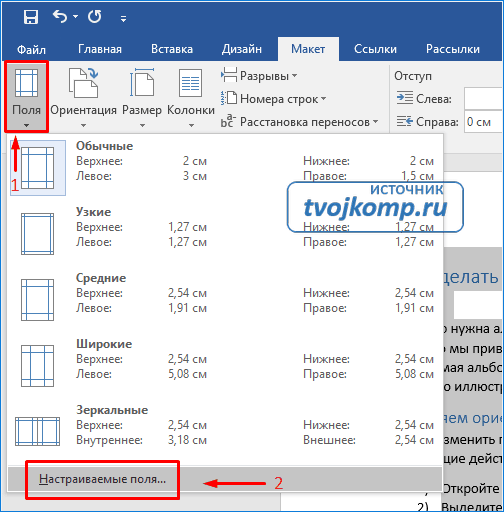This screenshot has width=504, height=512.
Task: Choose Настраиваемые поля custom margins option
Action: (x=102, y=479)
